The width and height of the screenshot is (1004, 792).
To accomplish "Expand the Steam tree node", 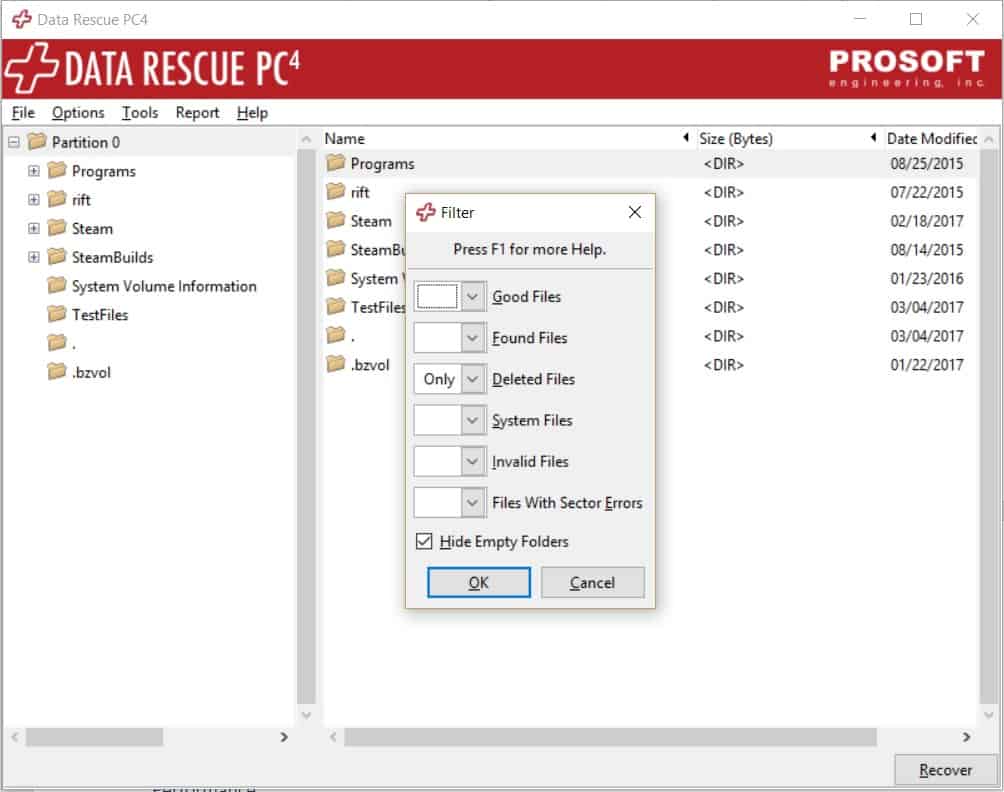I will tap(34, 228).
